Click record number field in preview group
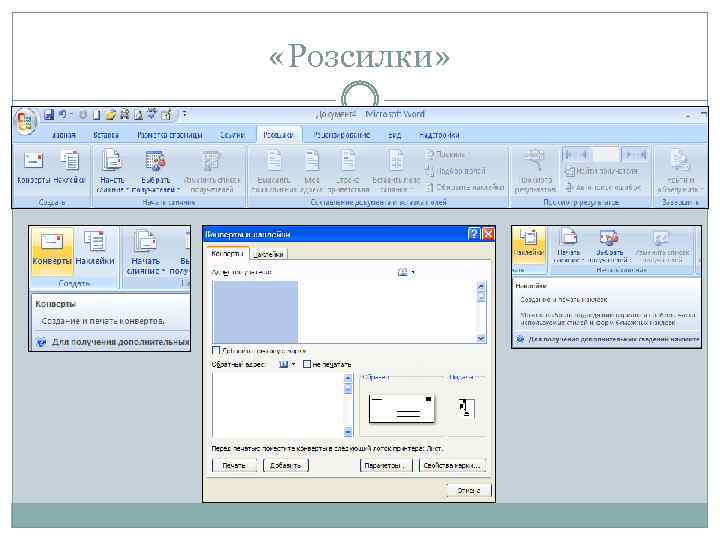The height and width of the screenshot is (540, 720). [606, 155]
